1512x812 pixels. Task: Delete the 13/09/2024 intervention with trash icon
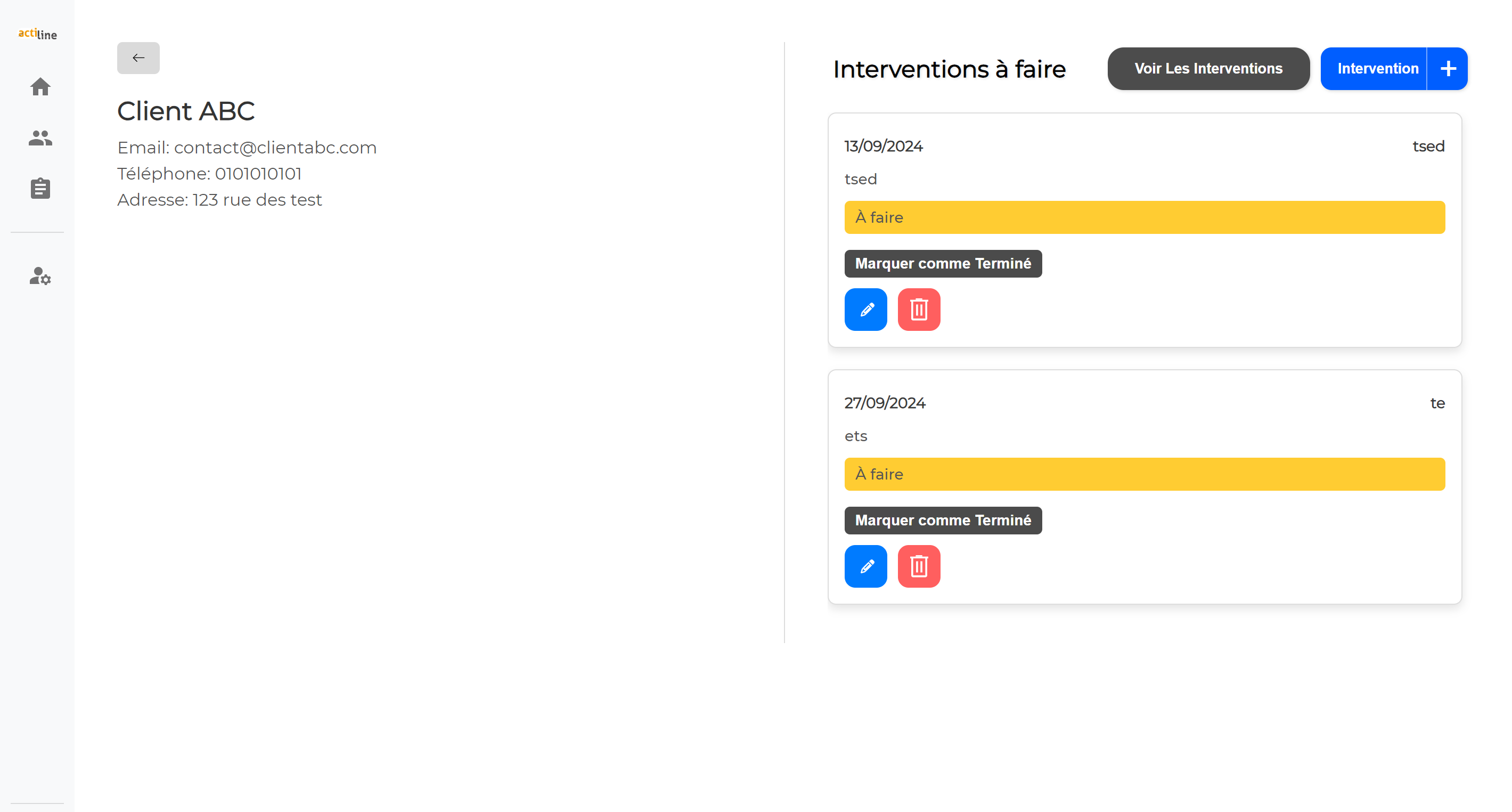click(x=919, y=310)
